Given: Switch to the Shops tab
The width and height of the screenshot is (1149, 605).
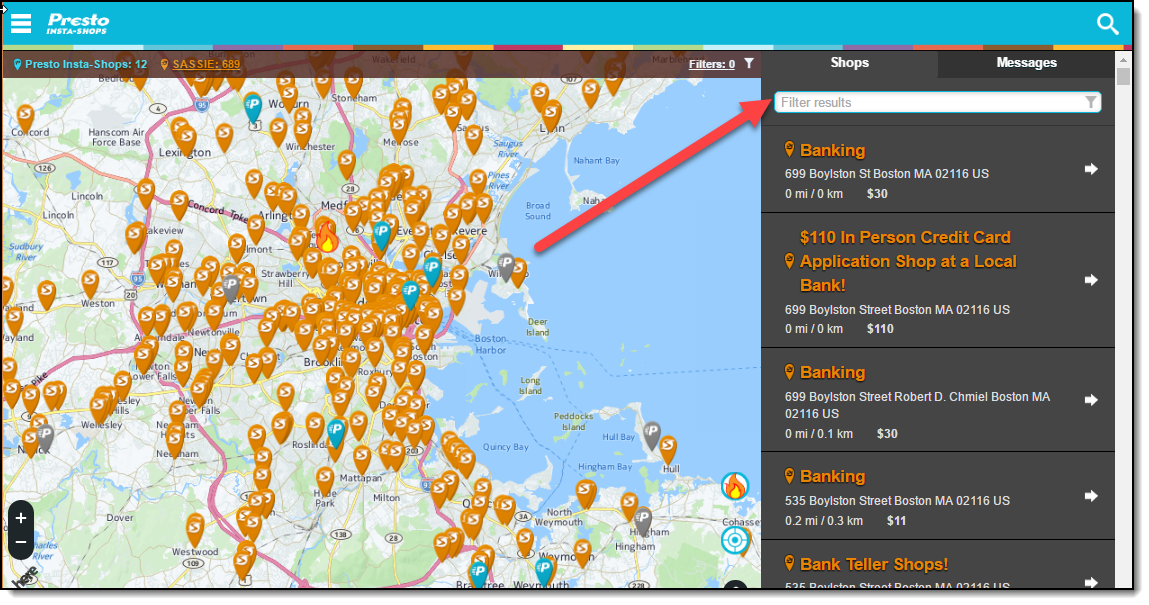Looking at the screenshot, I should point(849,63).
